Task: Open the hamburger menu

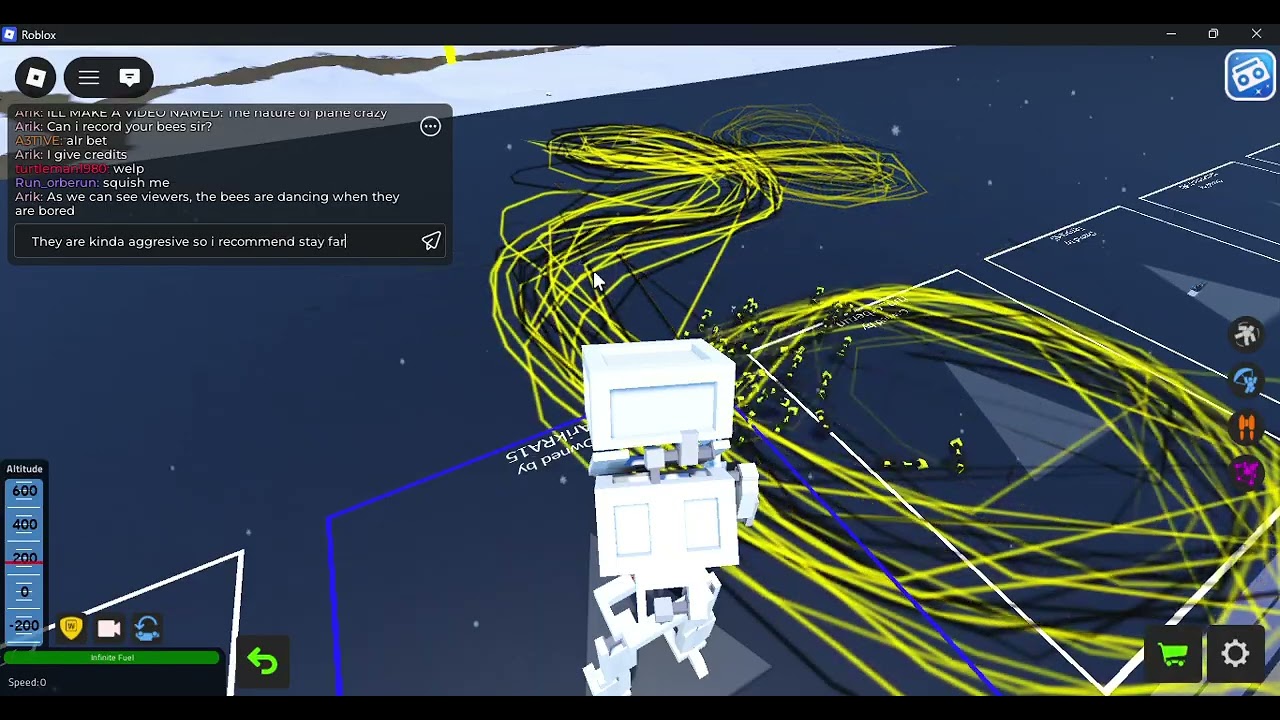Action: coord(89,77)
